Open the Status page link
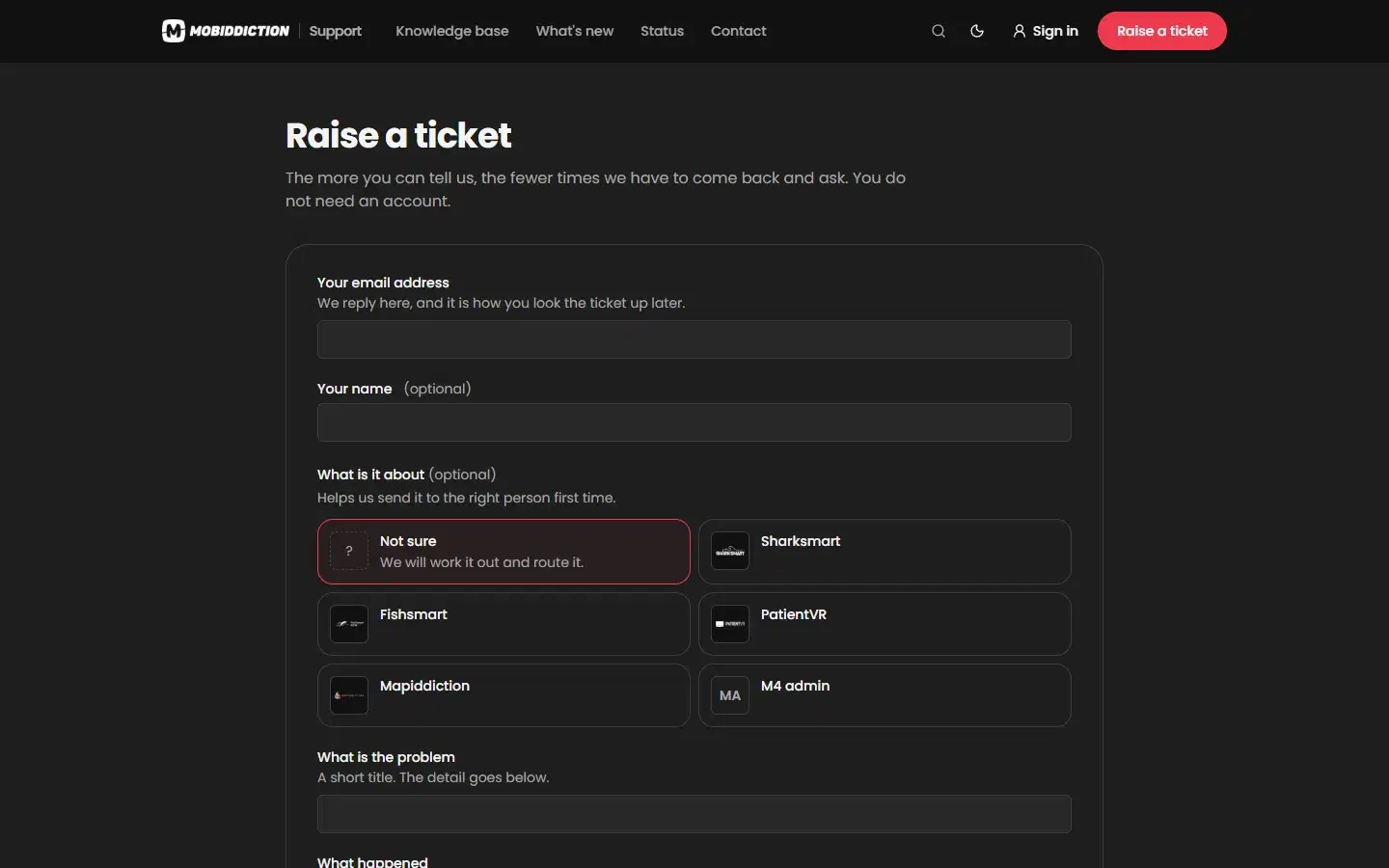This screenshot has width=1389, height=868. [662, 31]
